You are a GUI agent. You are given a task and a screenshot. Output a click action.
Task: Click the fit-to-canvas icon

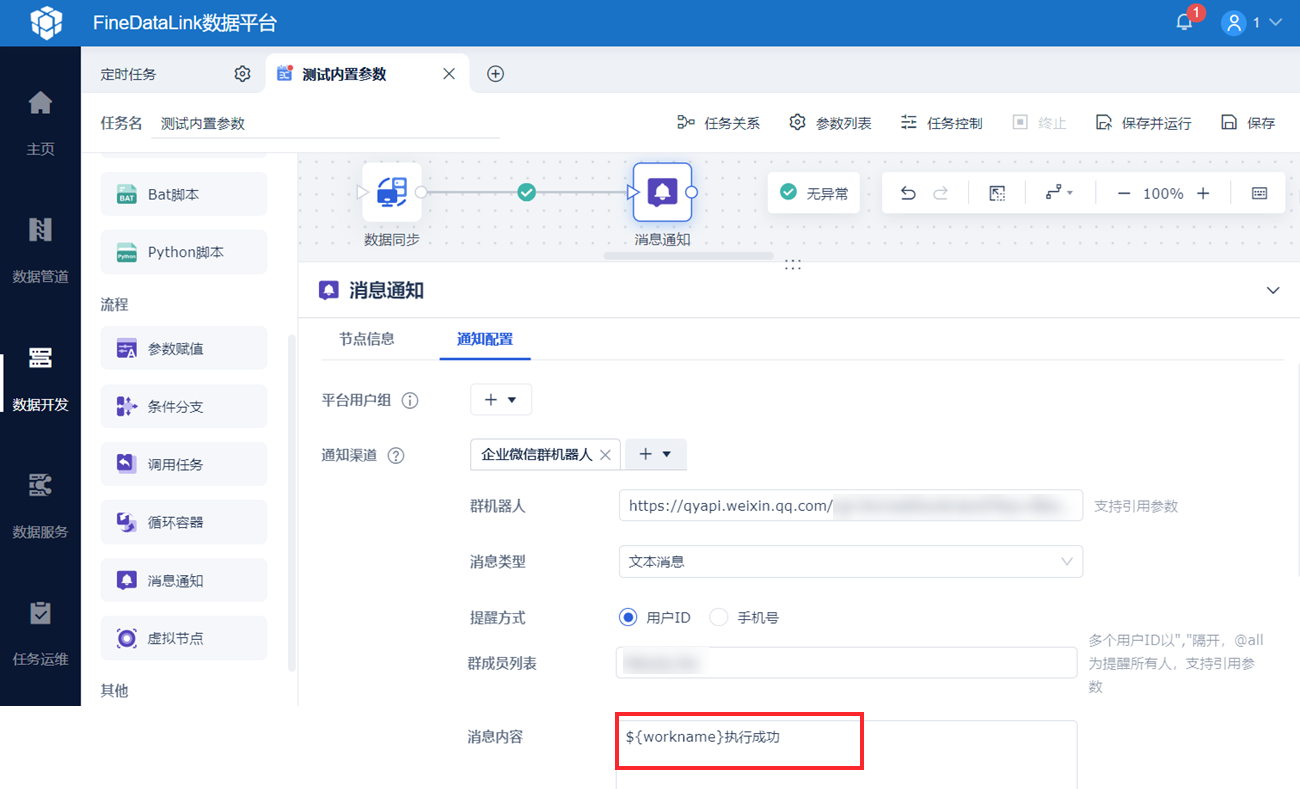997,193
